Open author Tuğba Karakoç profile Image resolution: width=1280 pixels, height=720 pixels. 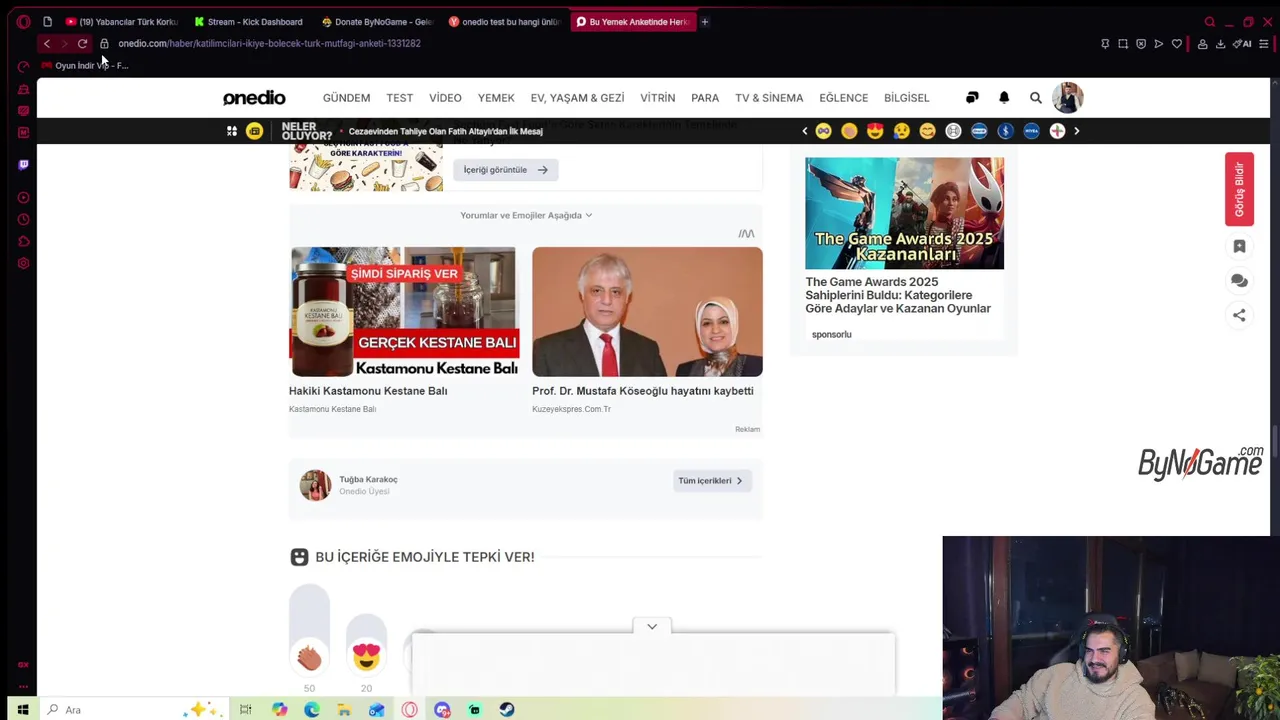tap(368, 480)
